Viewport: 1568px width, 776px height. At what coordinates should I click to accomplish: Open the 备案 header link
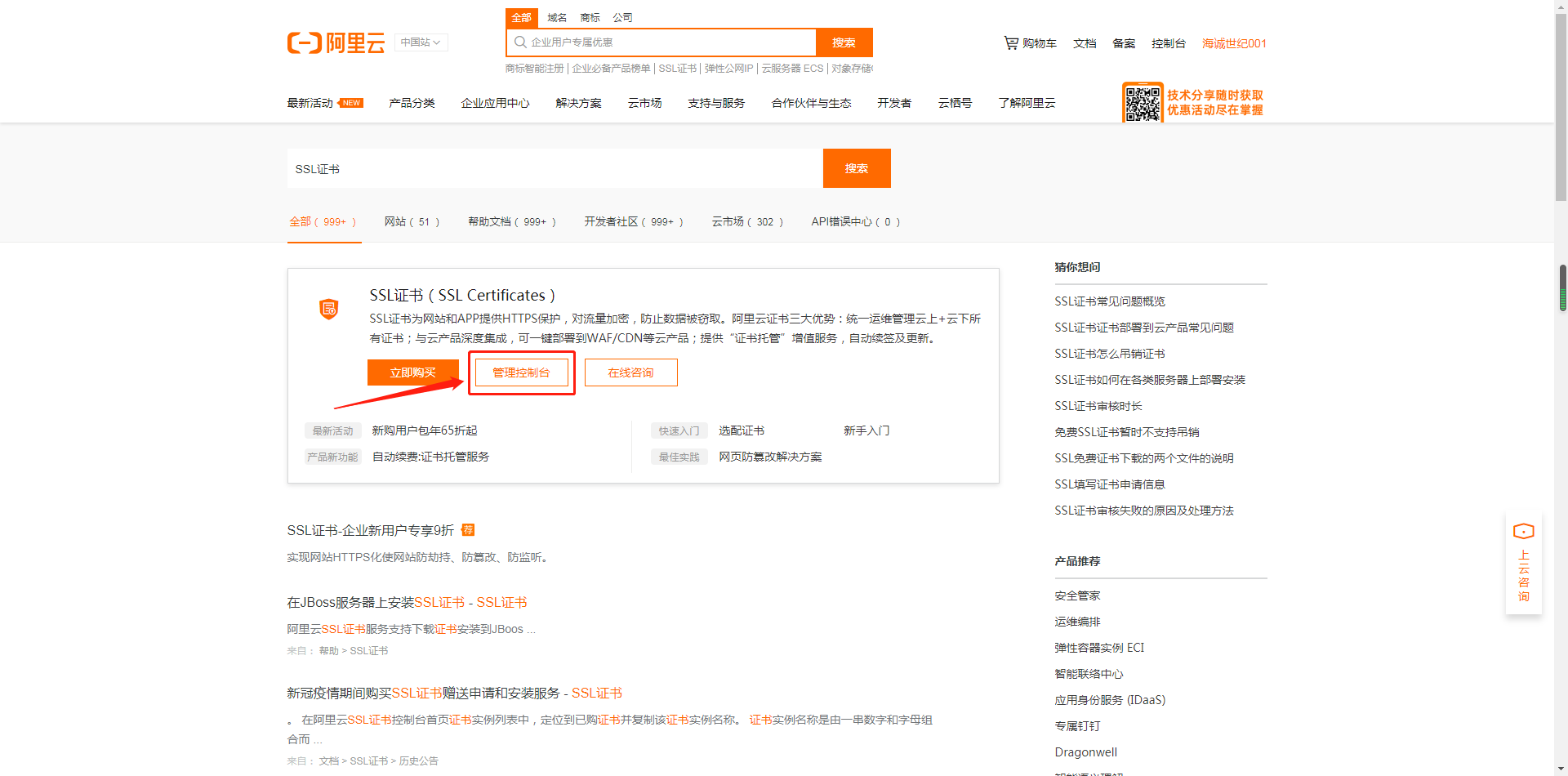click(x=1124, y=43)
